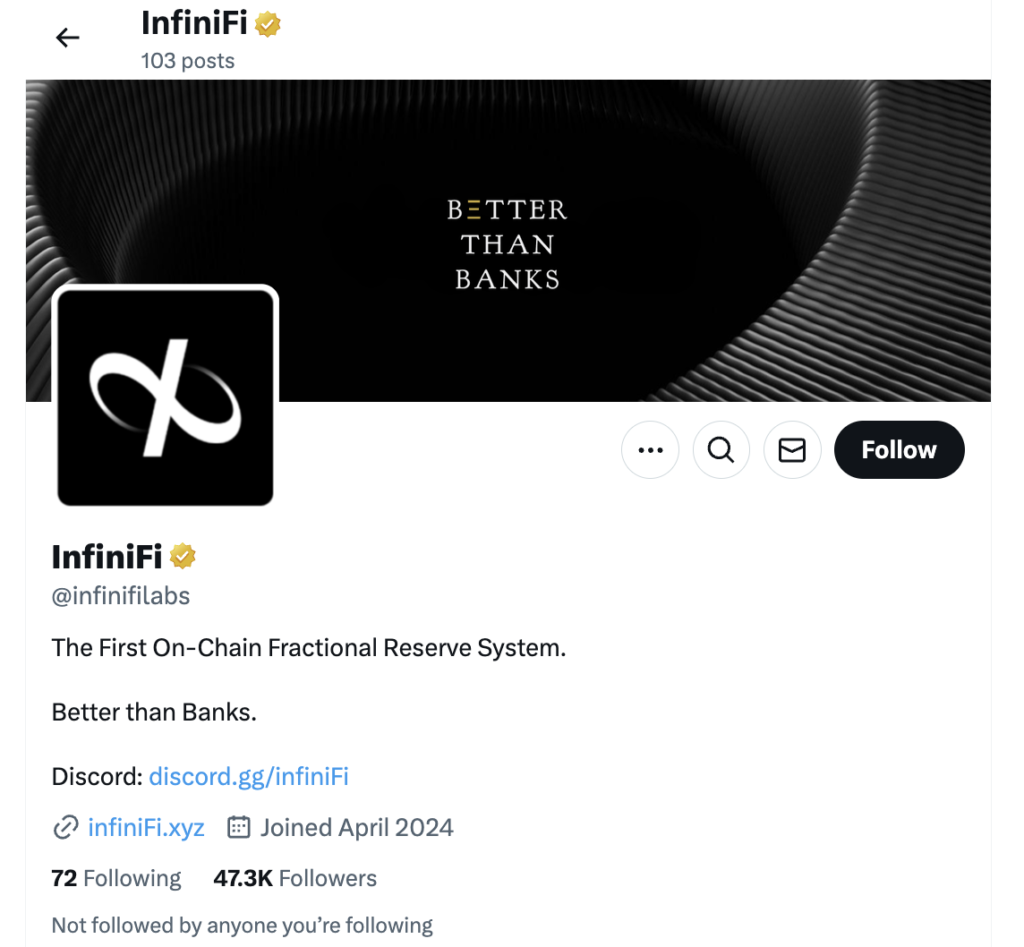Click the InfiniFi title in the header

(195, 24)
